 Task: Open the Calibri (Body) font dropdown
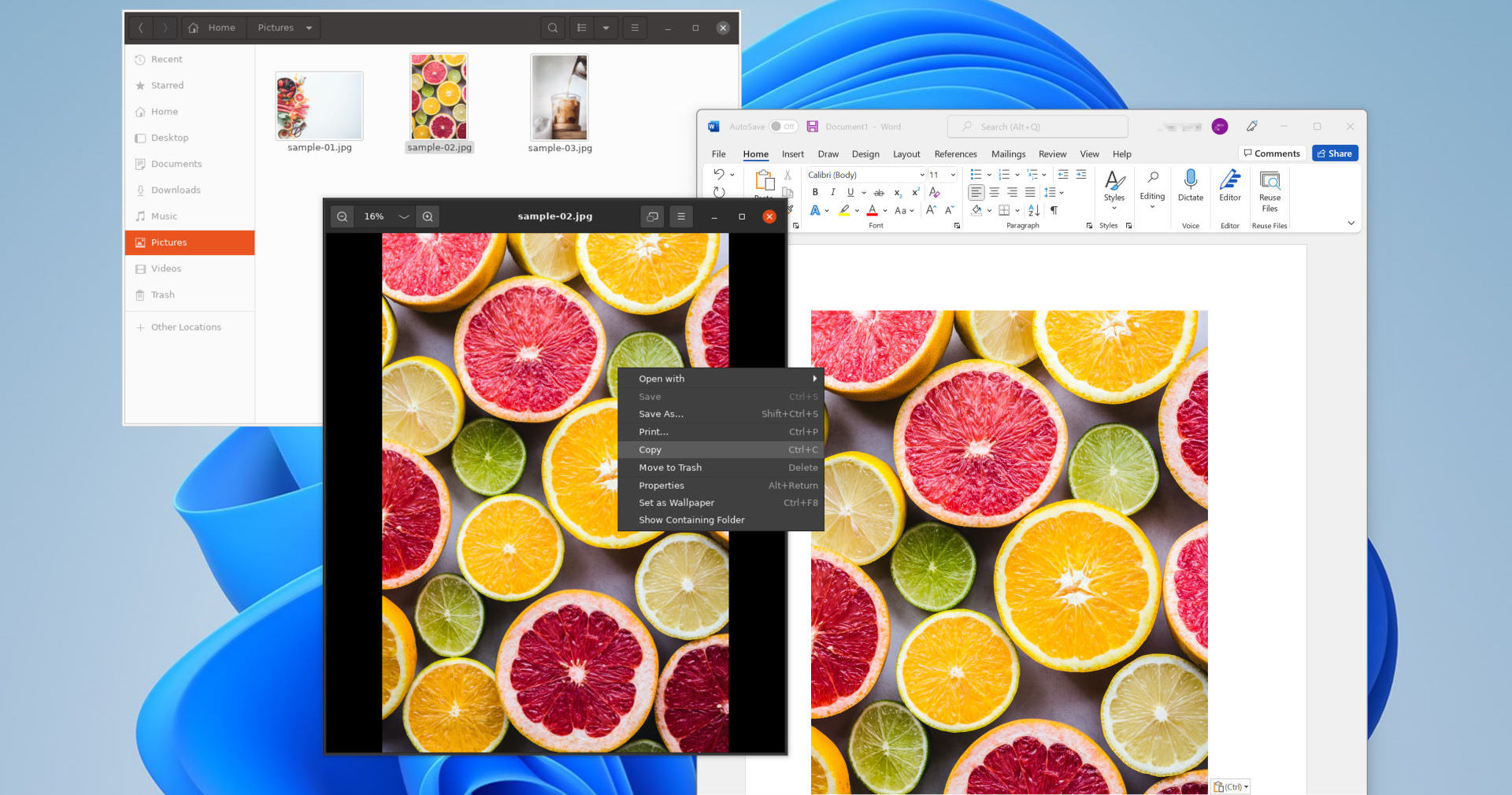(x=921, y=175)
